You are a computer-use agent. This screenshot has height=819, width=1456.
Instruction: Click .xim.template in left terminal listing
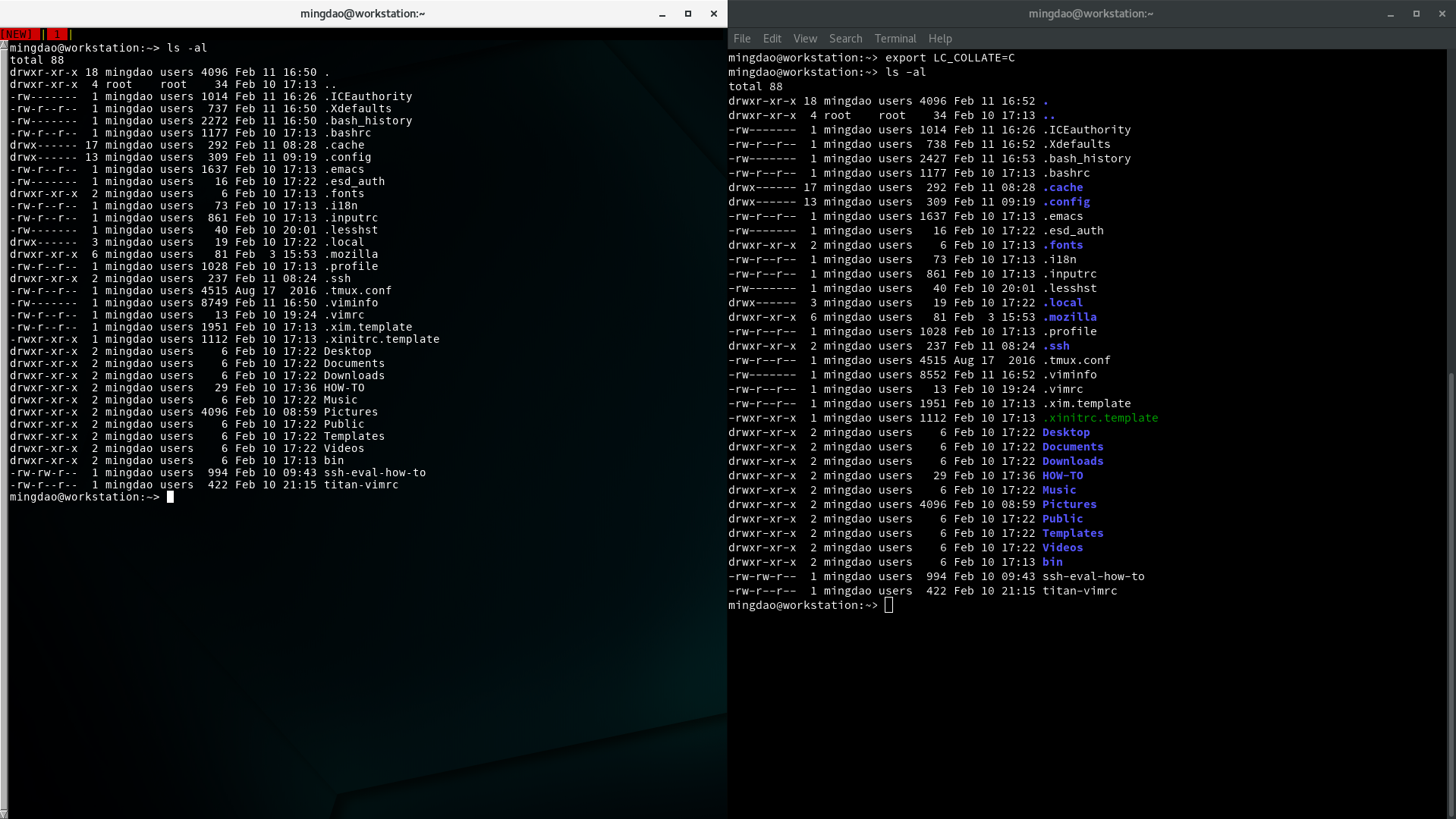pyautogui.click(x=368, y=327)
